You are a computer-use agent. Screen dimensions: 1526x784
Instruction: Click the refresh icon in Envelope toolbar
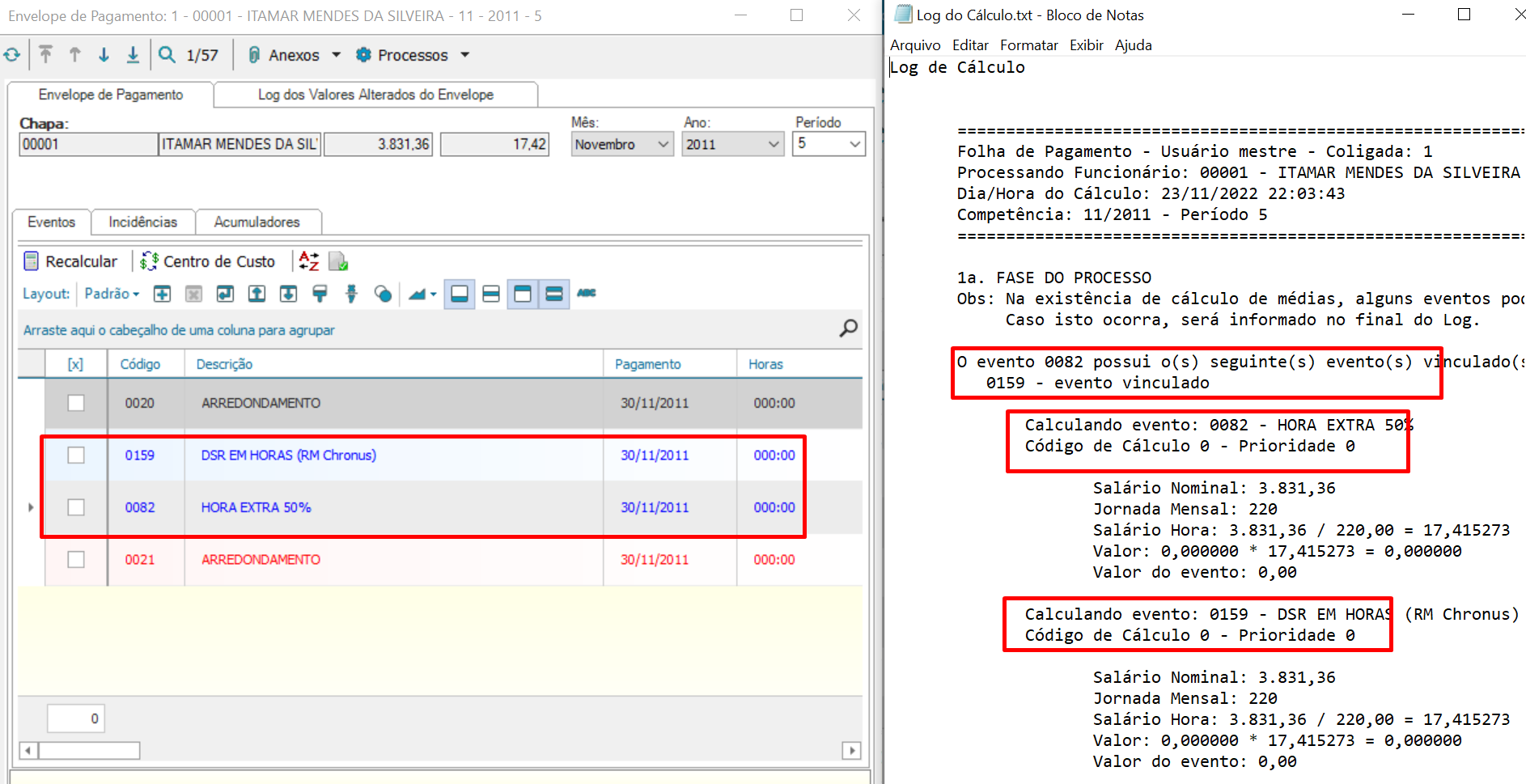pyautogui.click(x=12, y=55)
